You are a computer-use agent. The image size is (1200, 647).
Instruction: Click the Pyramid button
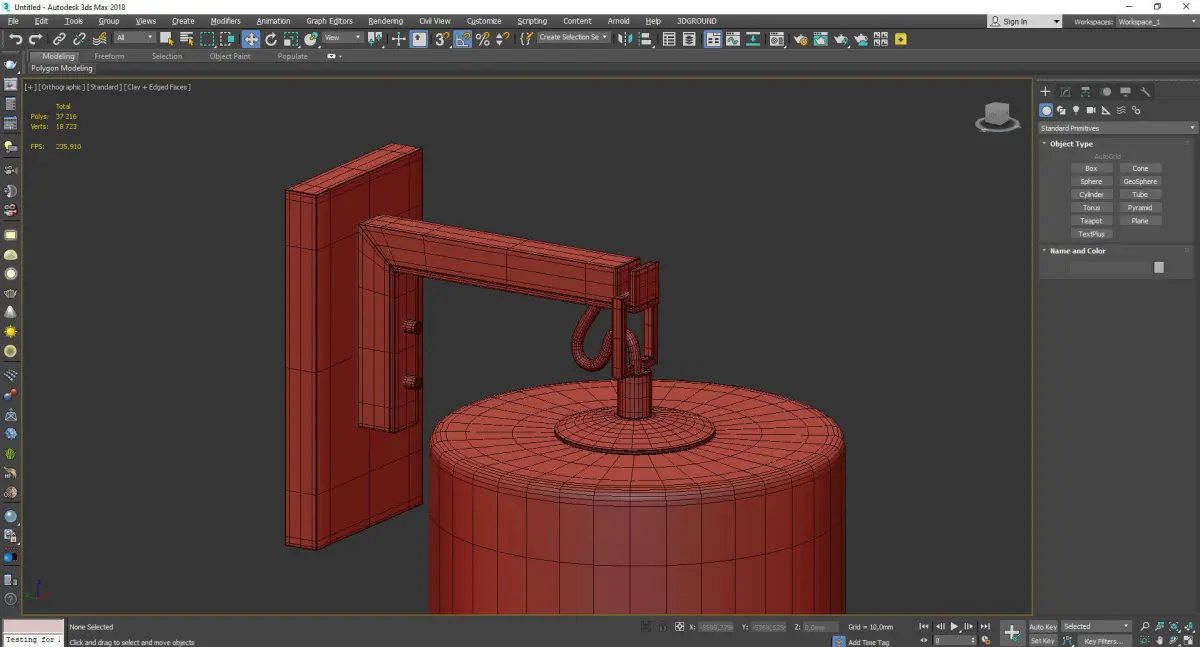pos(1140,207)
